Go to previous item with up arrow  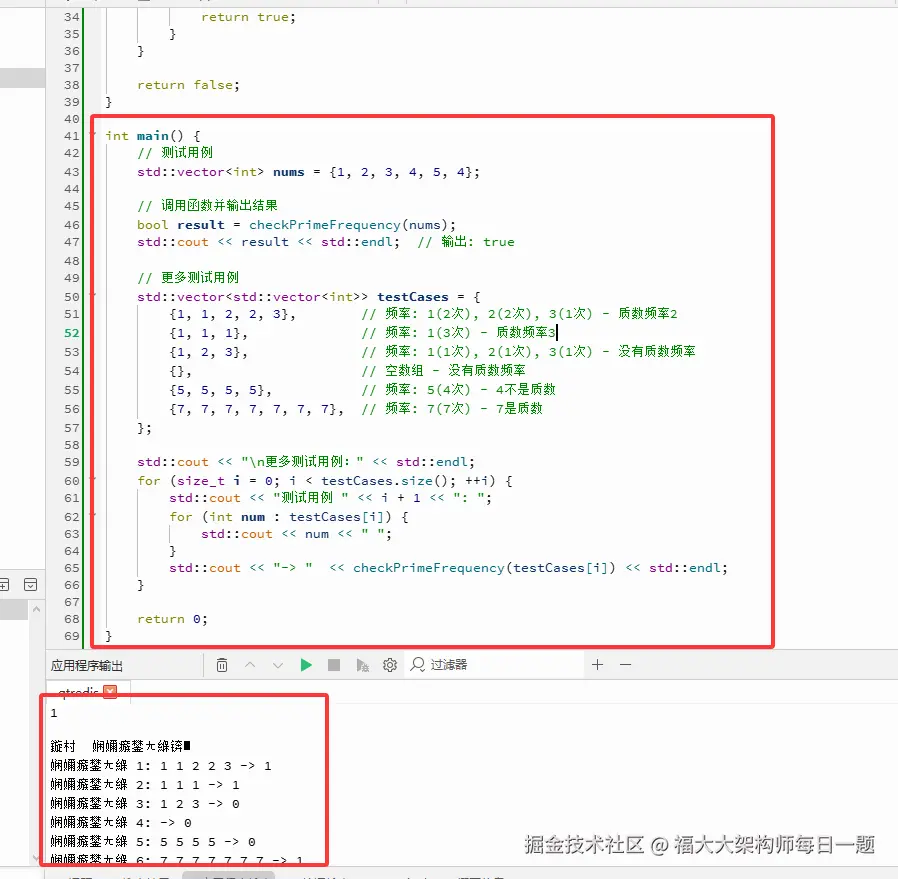250,665
